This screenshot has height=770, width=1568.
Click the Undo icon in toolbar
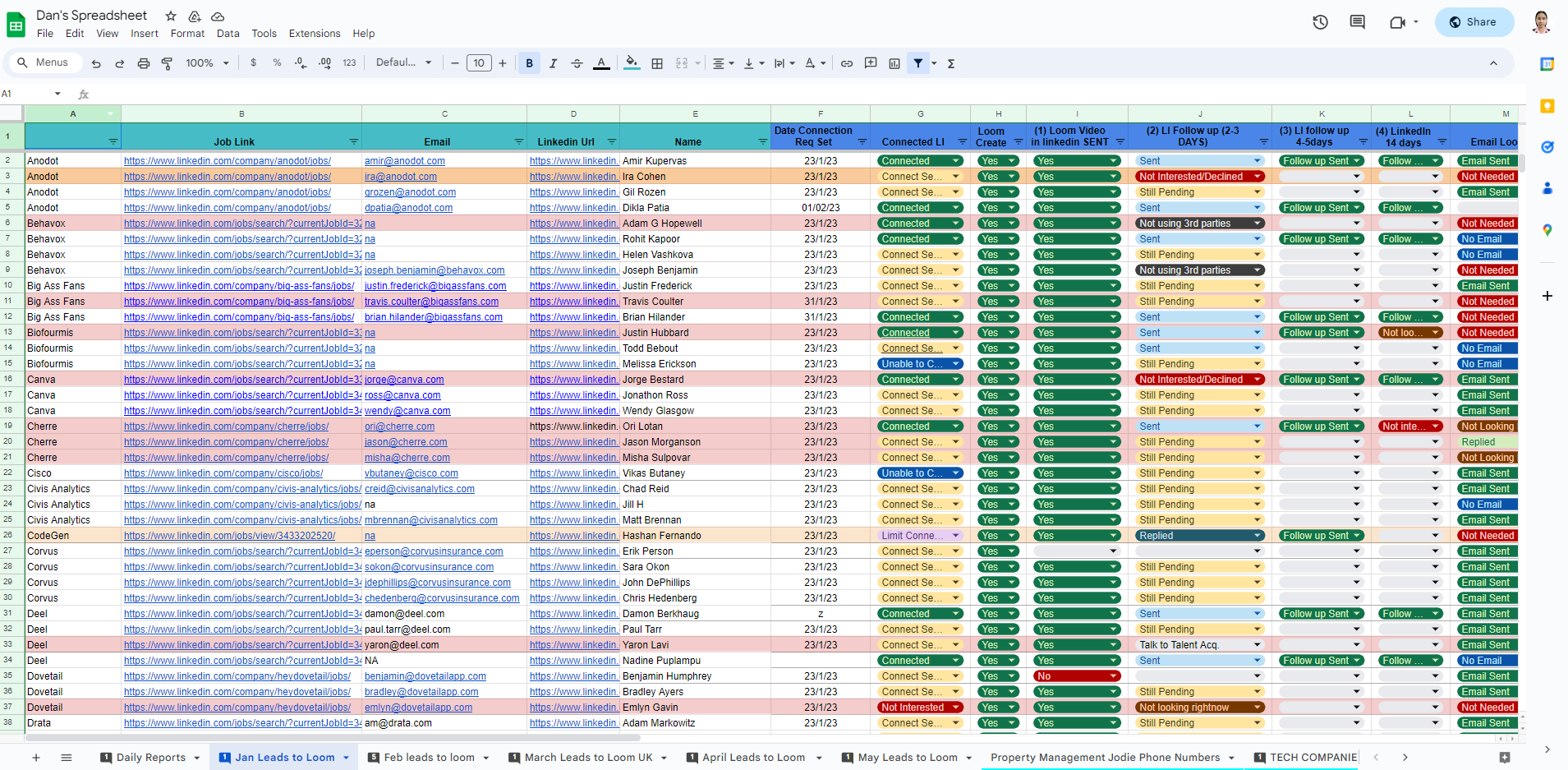(96, 63)
